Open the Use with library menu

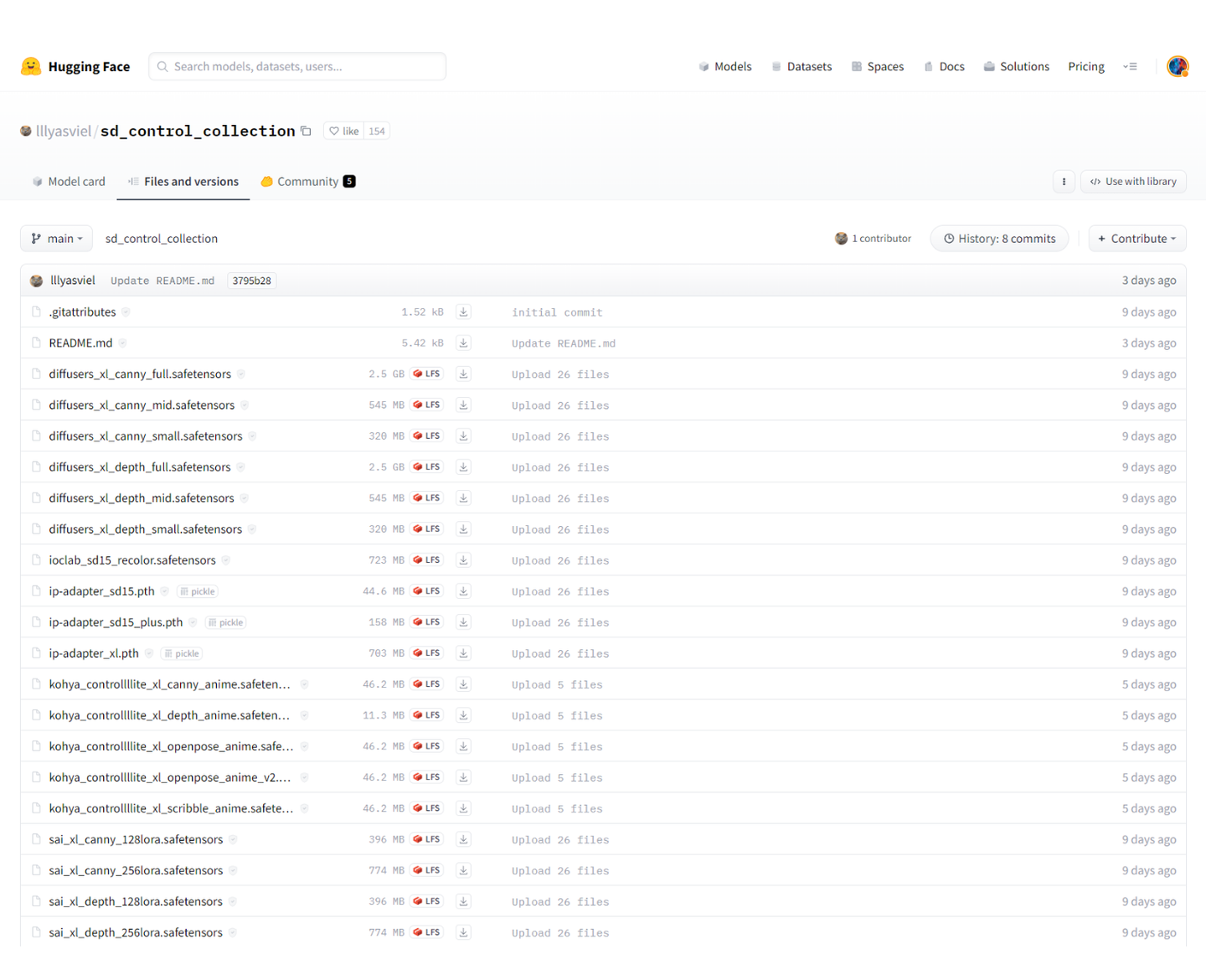coord(1133,181)
